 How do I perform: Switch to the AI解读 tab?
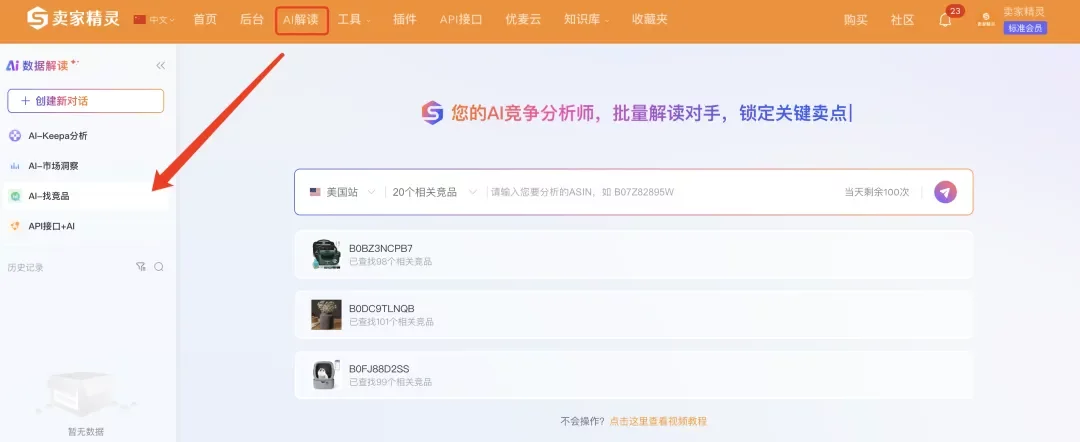301,20
